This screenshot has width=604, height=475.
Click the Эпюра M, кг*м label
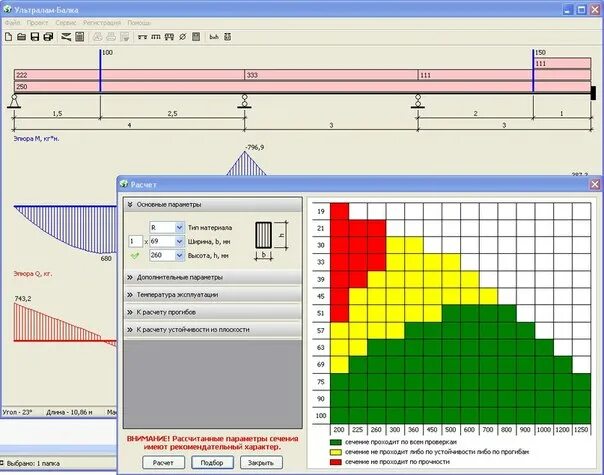point(37,139)
